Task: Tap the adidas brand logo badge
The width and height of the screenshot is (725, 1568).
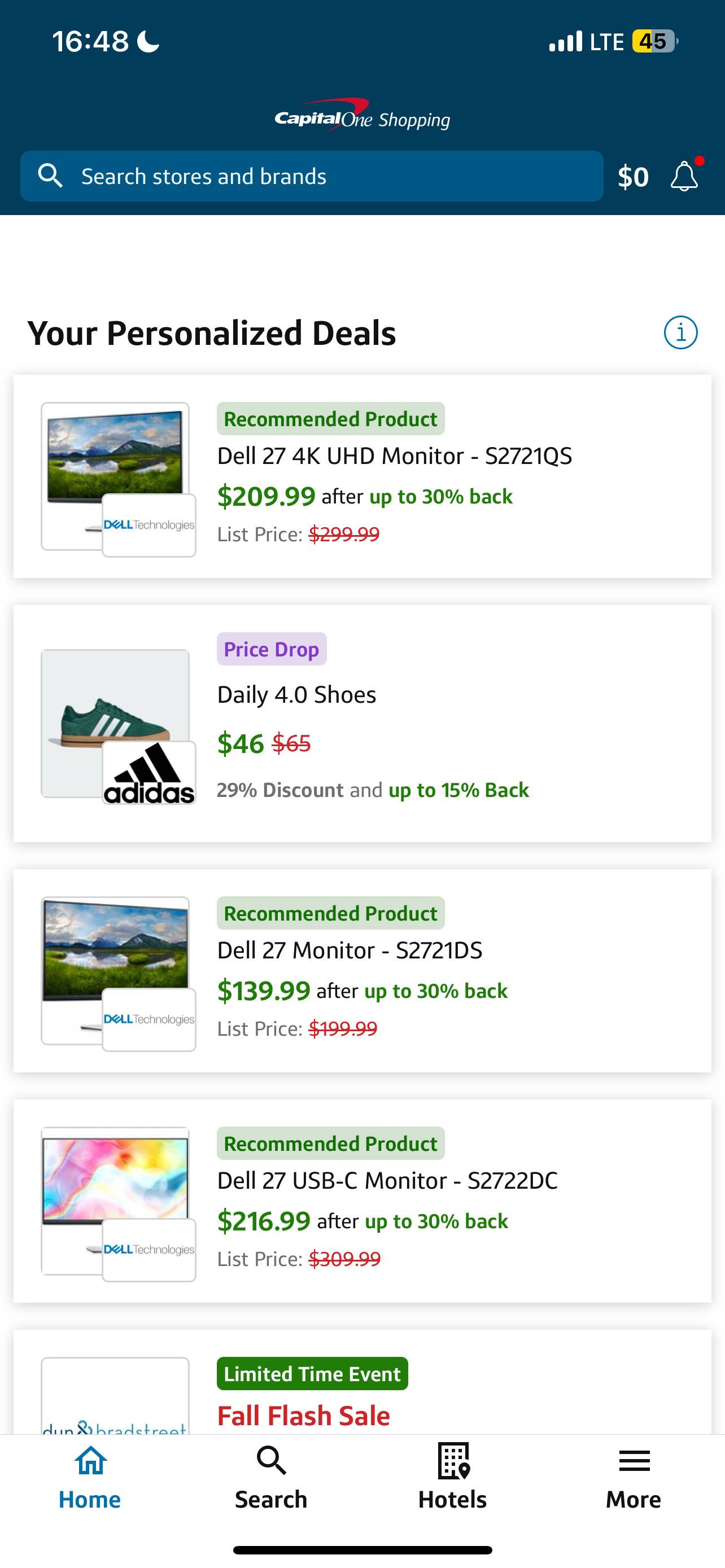Action: click(x=149, y=773)
